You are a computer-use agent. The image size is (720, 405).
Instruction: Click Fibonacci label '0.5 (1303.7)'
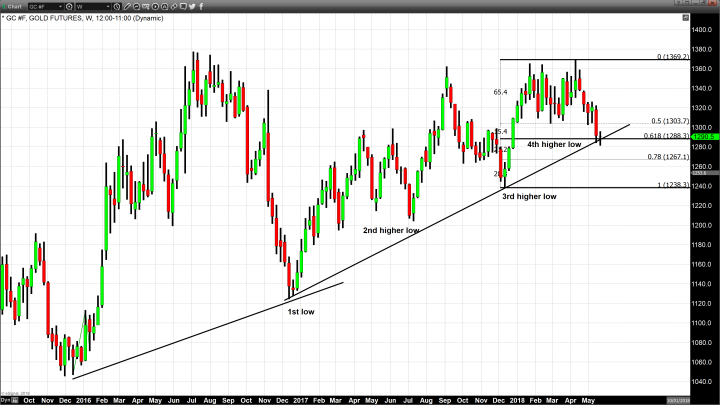[x=670, y=121]
